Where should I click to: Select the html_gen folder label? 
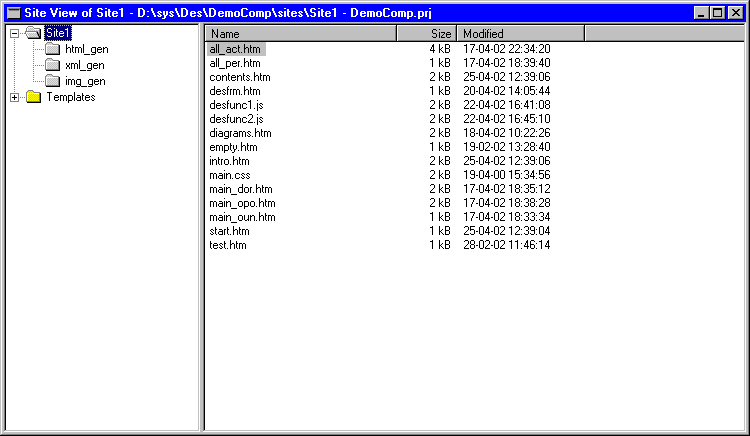click(87, 49)
